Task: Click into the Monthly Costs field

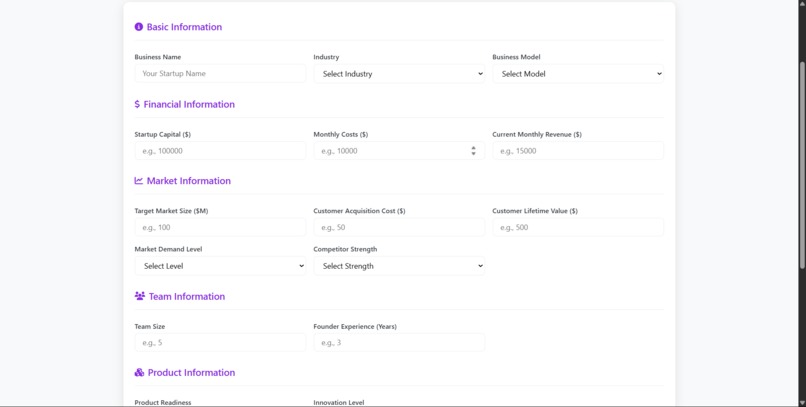Action: (x=399, y=151)
